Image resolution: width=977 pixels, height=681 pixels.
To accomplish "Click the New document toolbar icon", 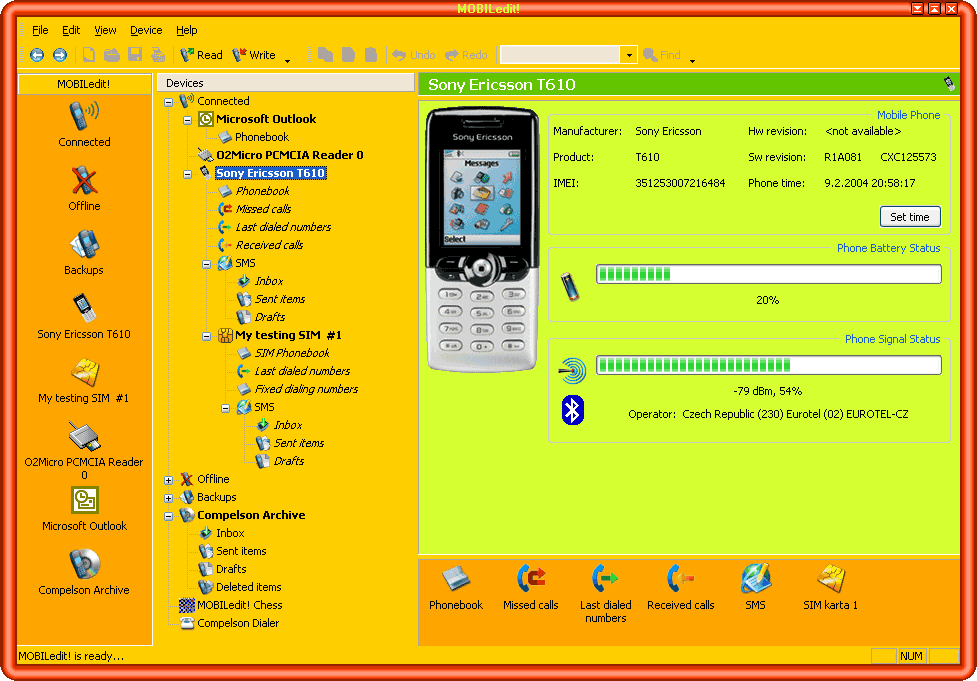I will click(89, 55).
